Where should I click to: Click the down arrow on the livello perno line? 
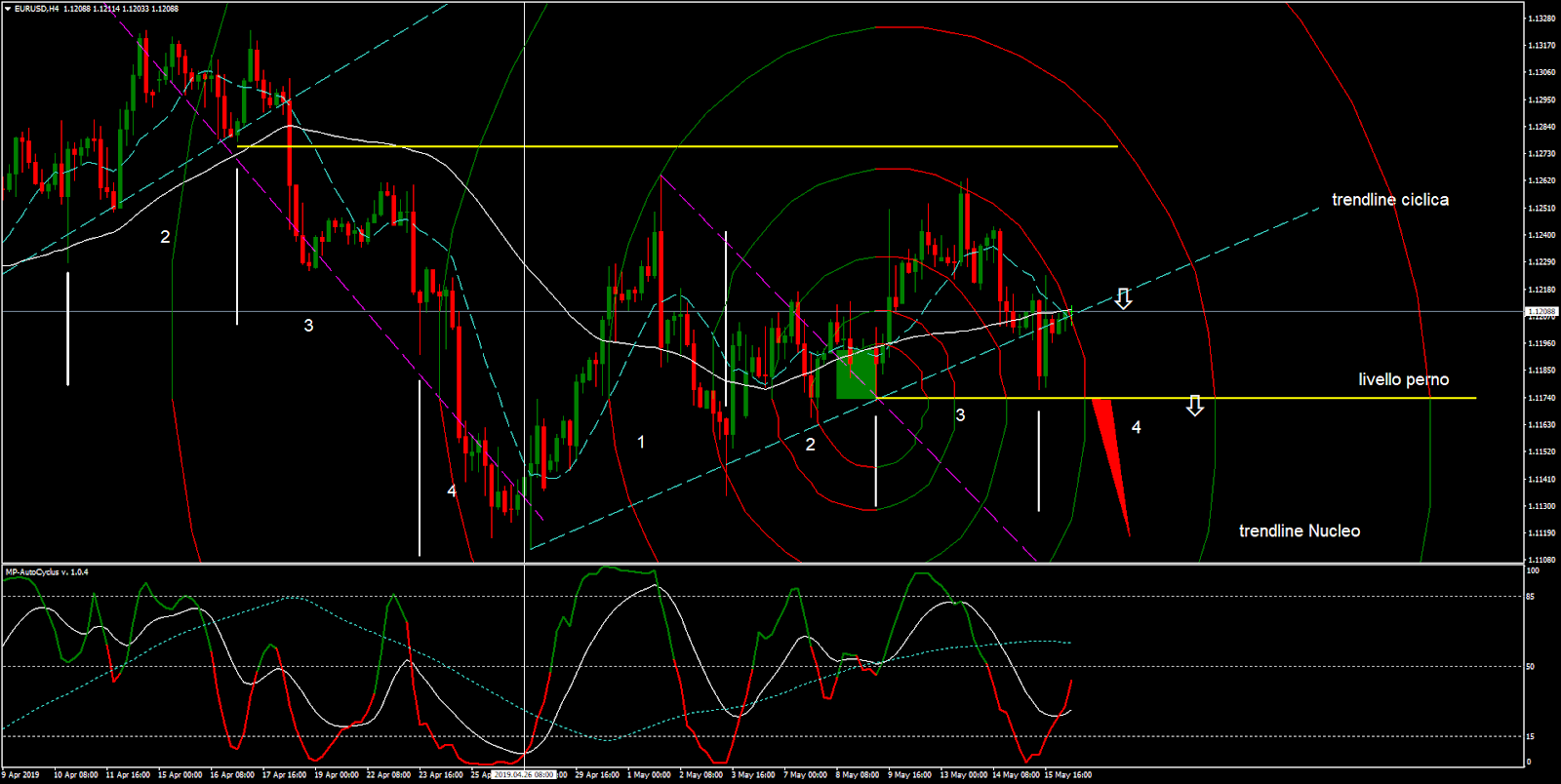[1195, 406]
